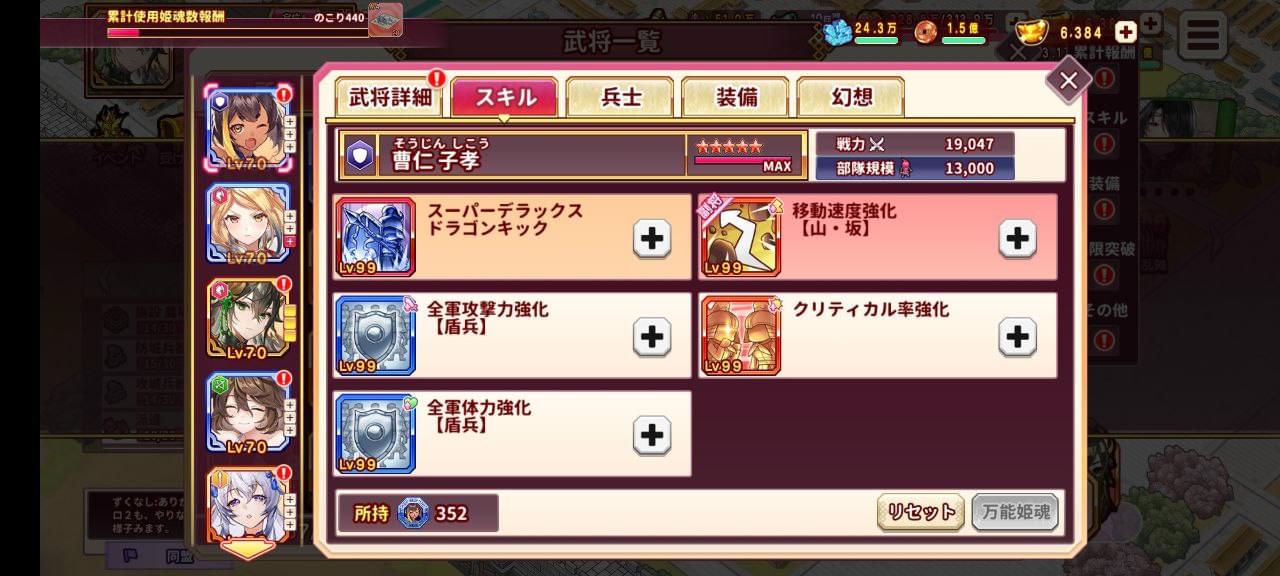Open the hamburger menu icon
1280x576 pixels.
tap(1203, 35)
